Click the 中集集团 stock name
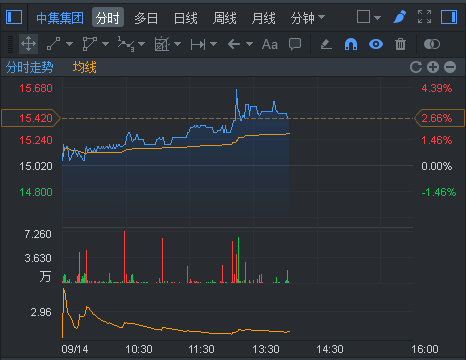Screen dimensions: 466x360 pos(60,18)
